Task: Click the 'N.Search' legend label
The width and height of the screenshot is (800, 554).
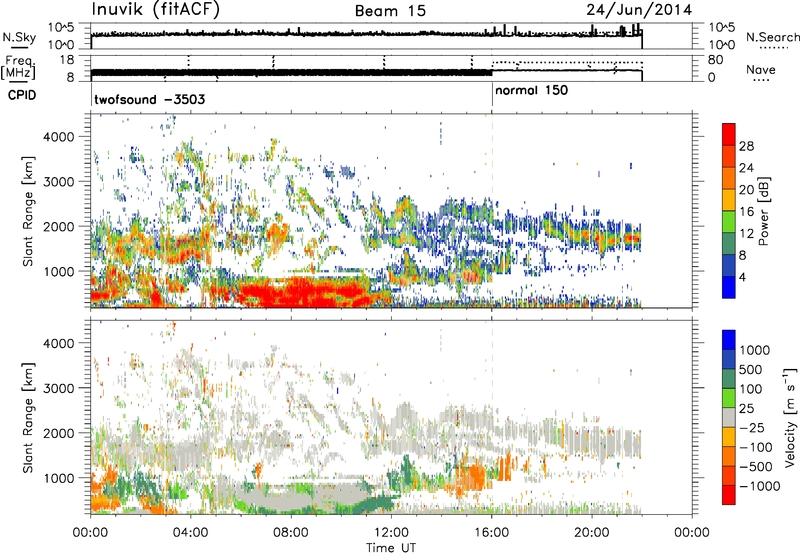Action: (x=772, y=37)
